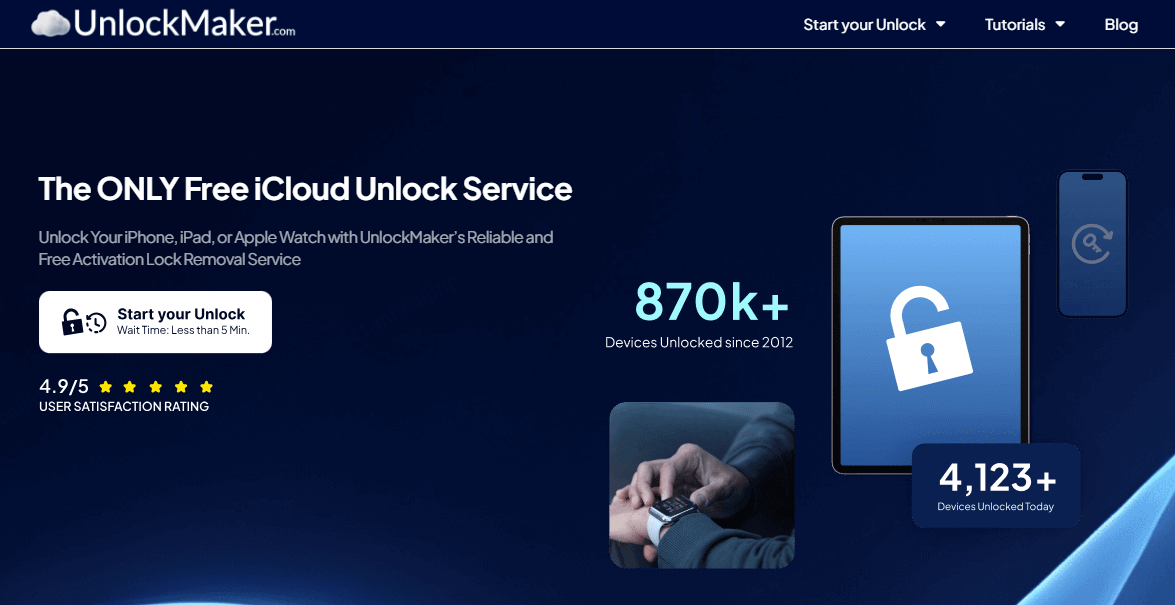
Task: Click the USER SATISFACTION RATING label
Action: click(x=124, y=406)
